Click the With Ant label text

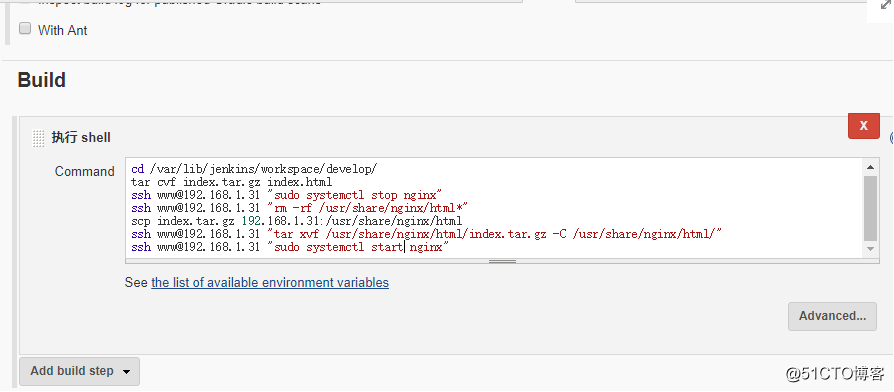[63, 30]
